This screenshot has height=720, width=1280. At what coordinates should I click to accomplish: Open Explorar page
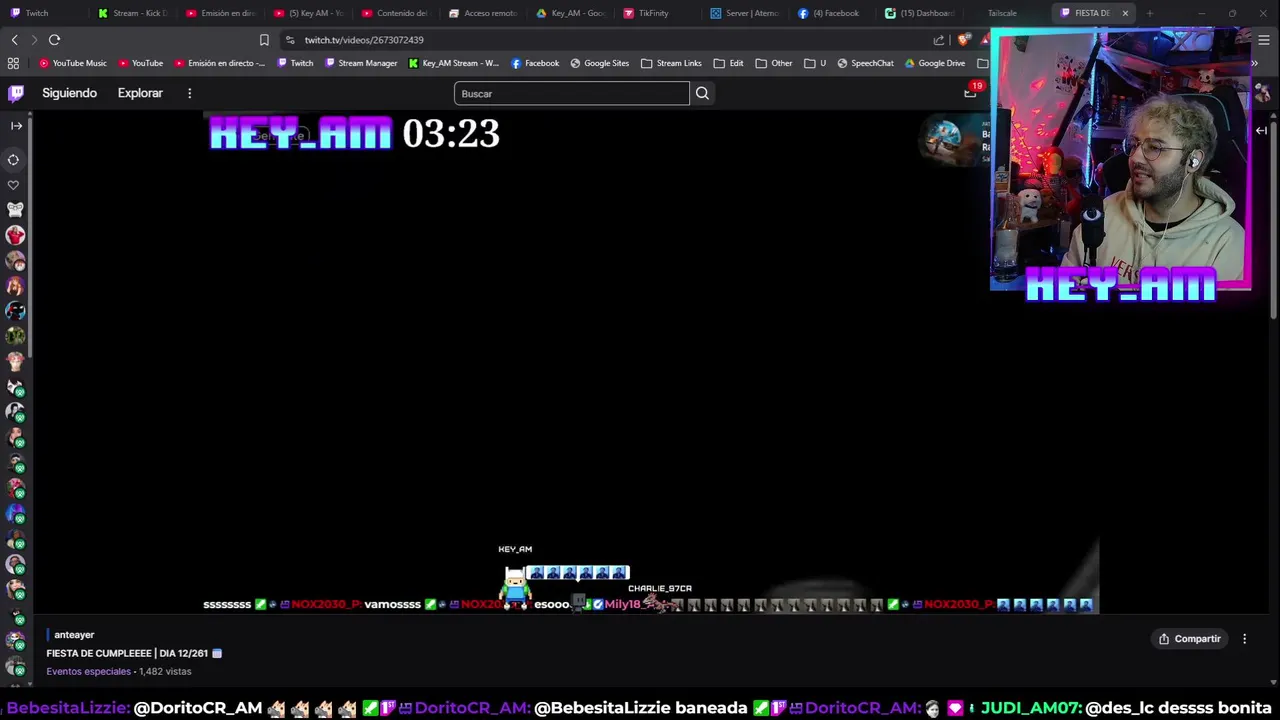140,93
